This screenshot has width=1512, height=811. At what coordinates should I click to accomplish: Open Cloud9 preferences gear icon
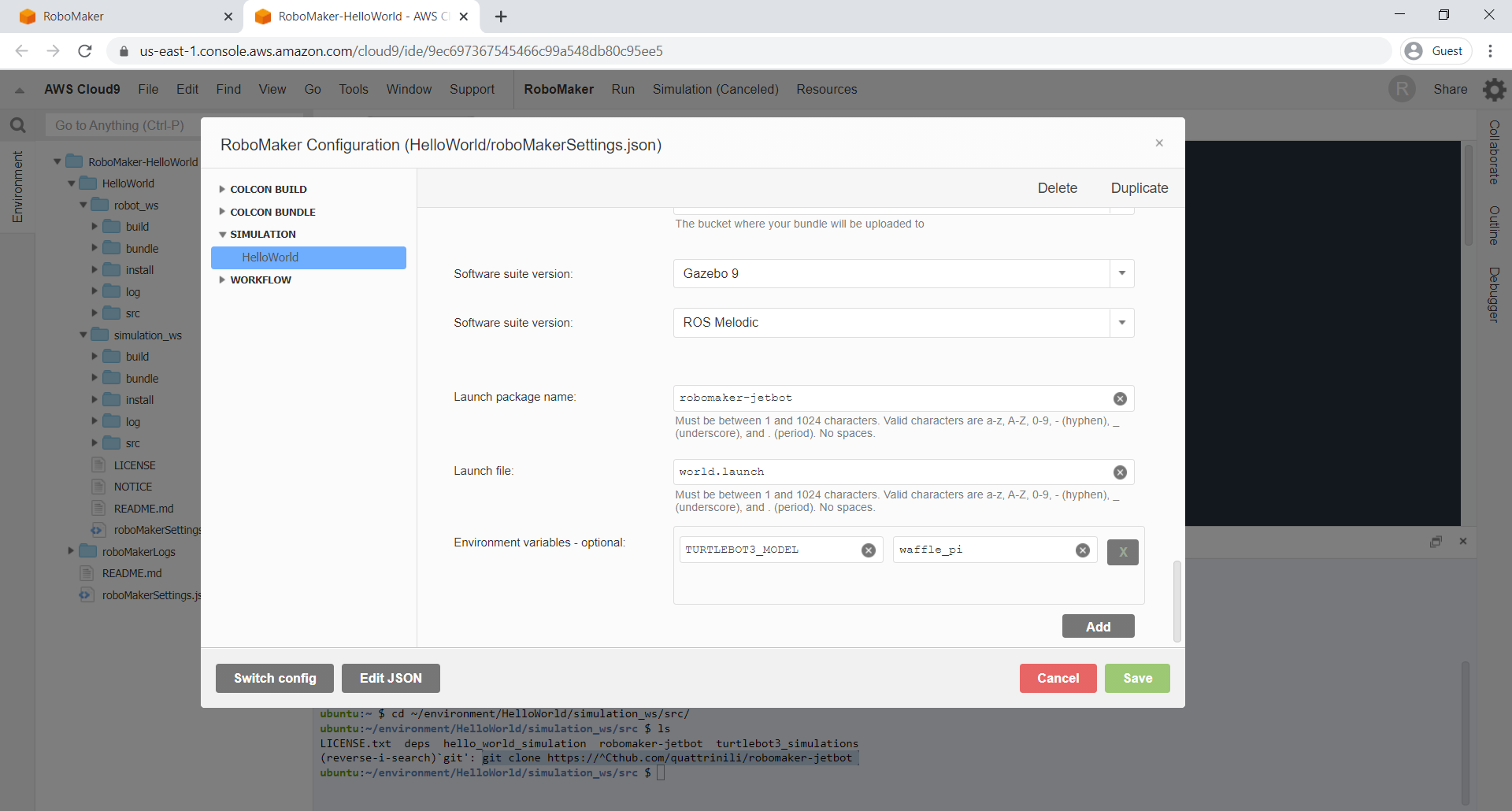[1494, 89]
